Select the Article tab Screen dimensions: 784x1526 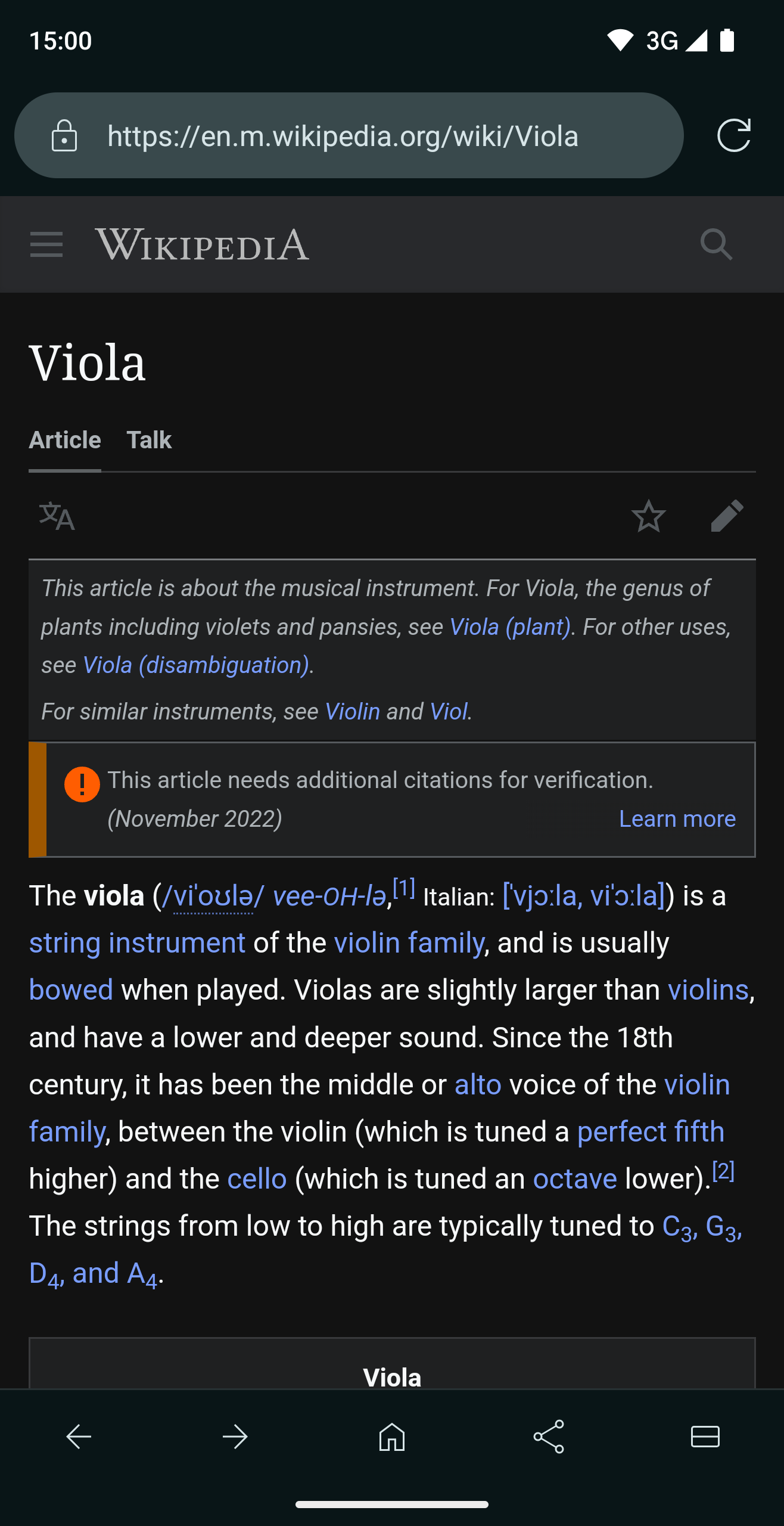pyautogui.click(x=65, y=440)
